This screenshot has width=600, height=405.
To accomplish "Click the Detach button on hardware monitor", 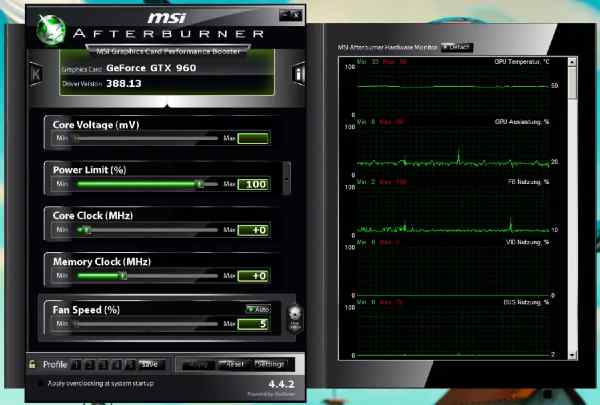I will pos(456,47).
